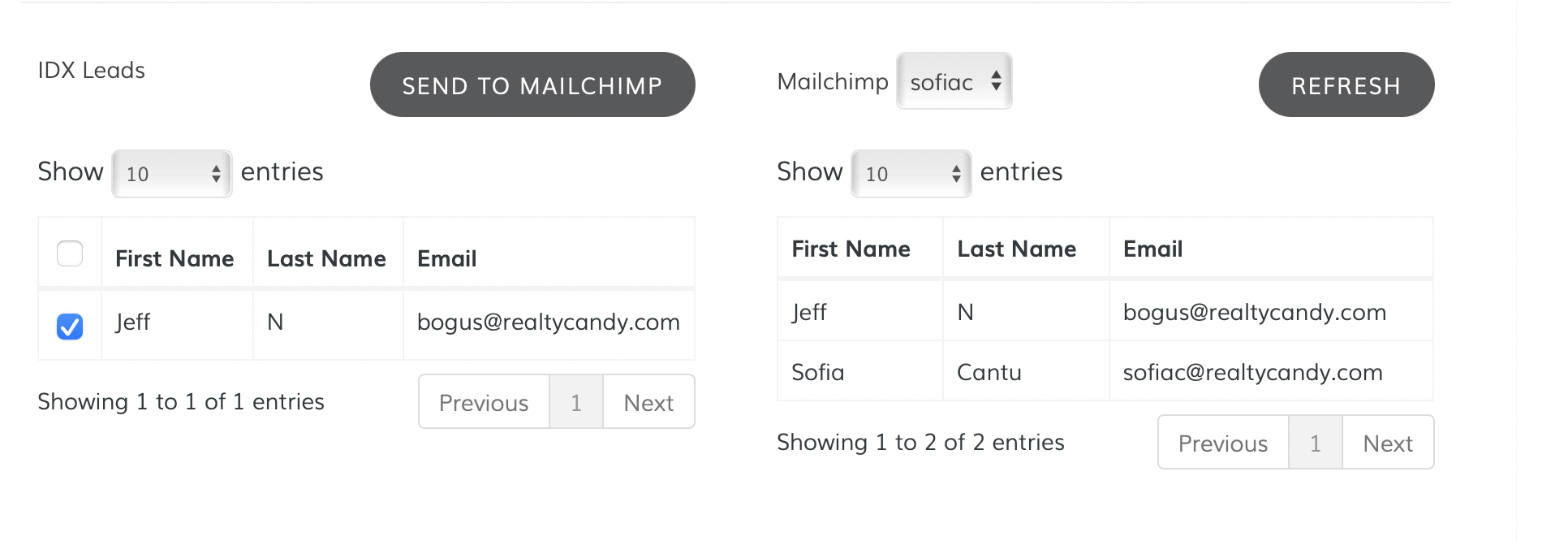1568x541 pixels.
Task: Sort IDX Leads by Email column
Action: click(x=447, y=258)
